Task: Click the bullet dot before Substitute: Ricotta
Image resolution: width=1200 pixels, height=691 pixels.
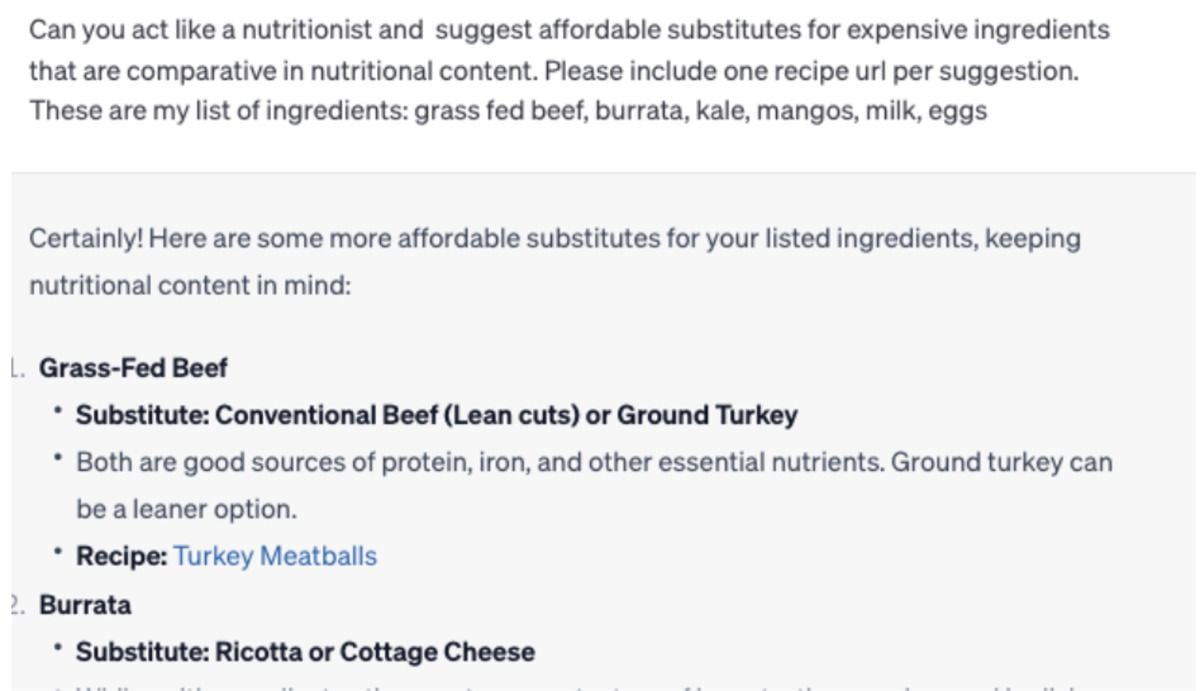Action: pyautogui.click(x=61, y=650)
